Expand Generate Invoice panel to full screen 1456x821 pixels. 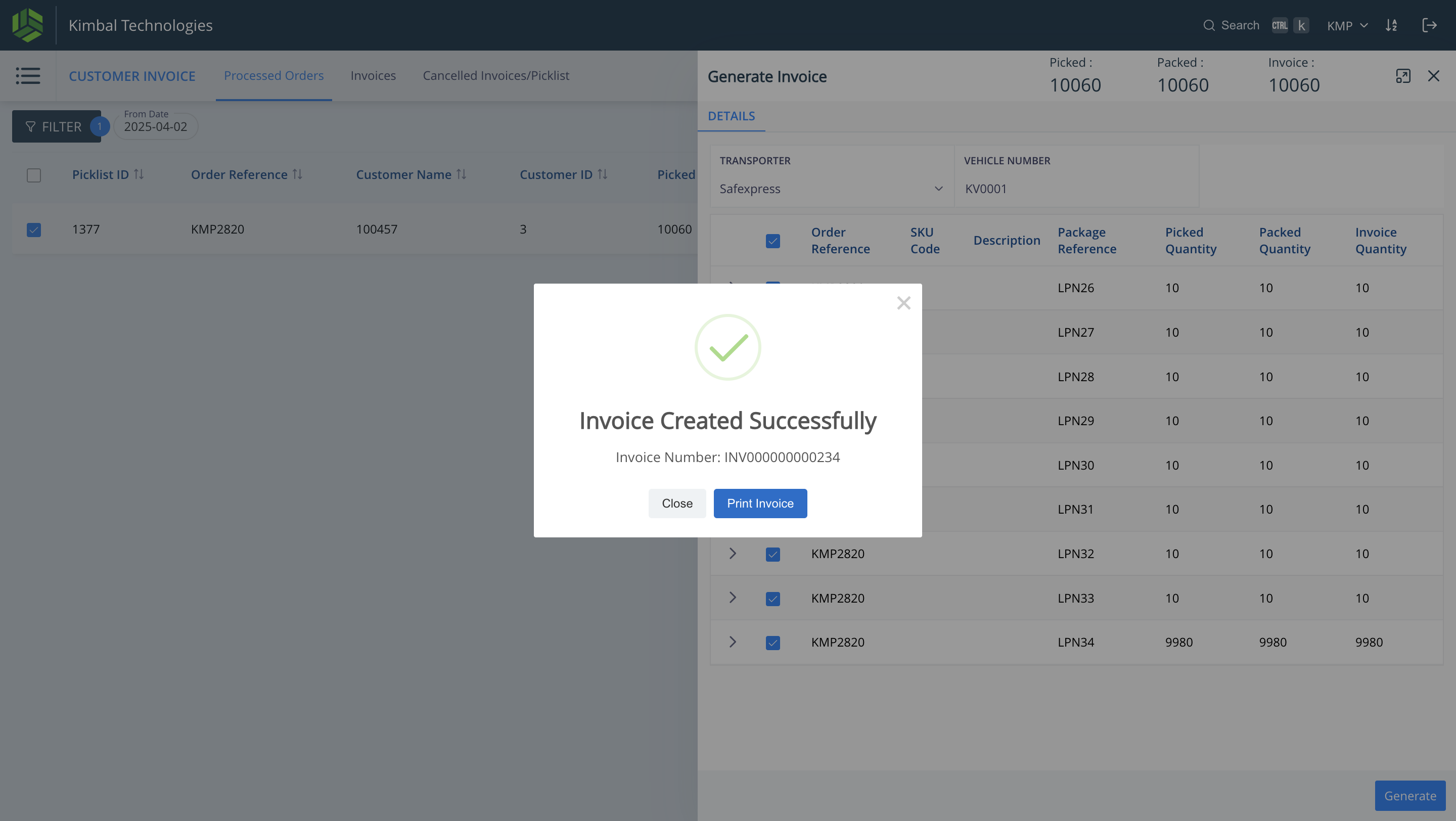pyautogui.click(x=1403, y=76)
